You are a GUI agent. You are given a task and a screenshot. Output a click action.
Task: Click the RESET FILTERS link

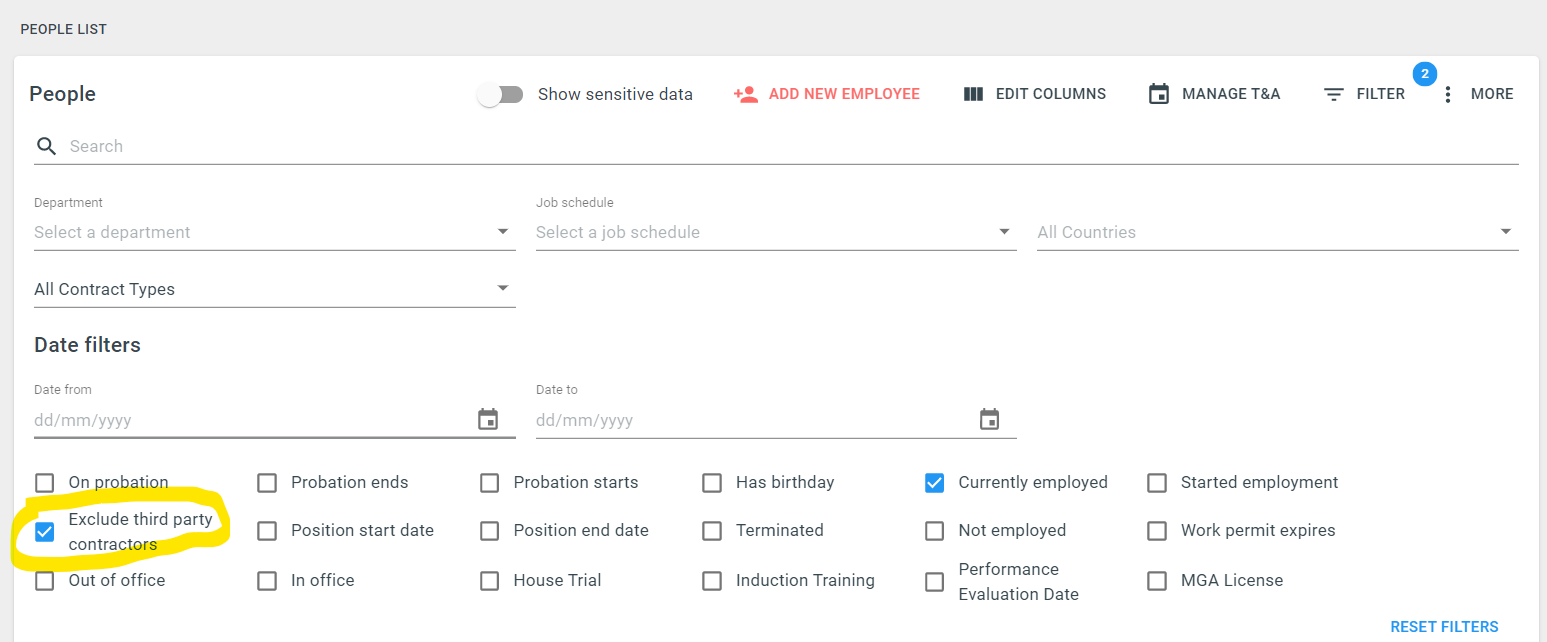1444,627
